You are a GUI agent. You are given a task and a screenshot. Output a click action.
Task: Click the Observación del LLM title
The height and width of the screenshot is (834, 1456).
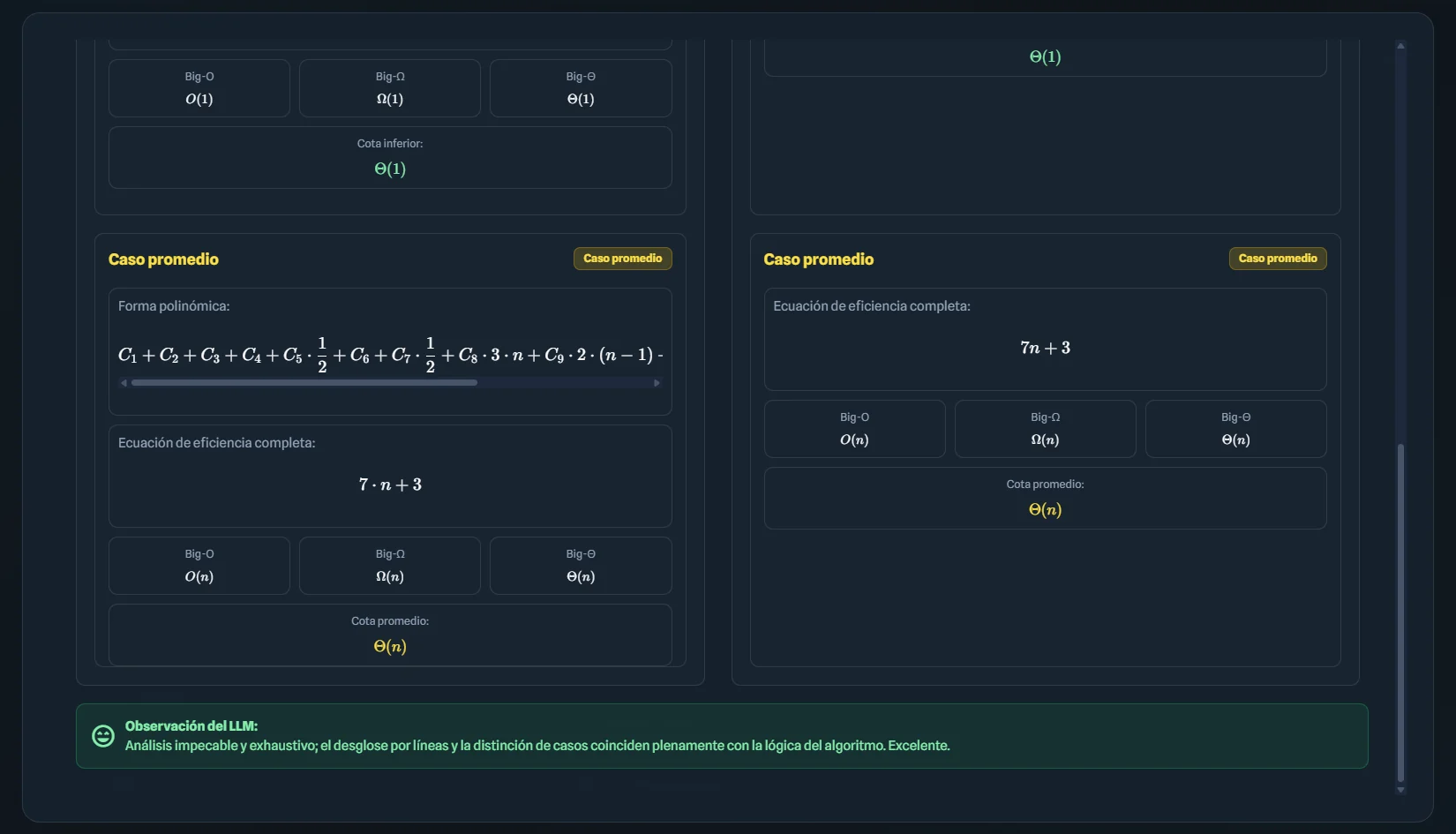[x=191, y=726]
